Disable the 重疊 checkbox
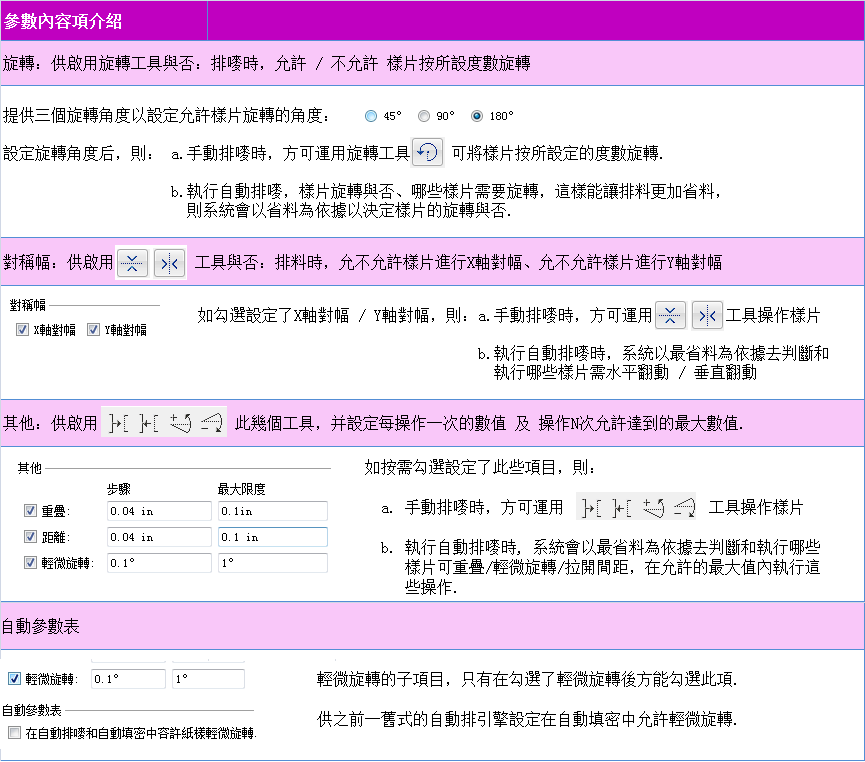 coord(30,511)
